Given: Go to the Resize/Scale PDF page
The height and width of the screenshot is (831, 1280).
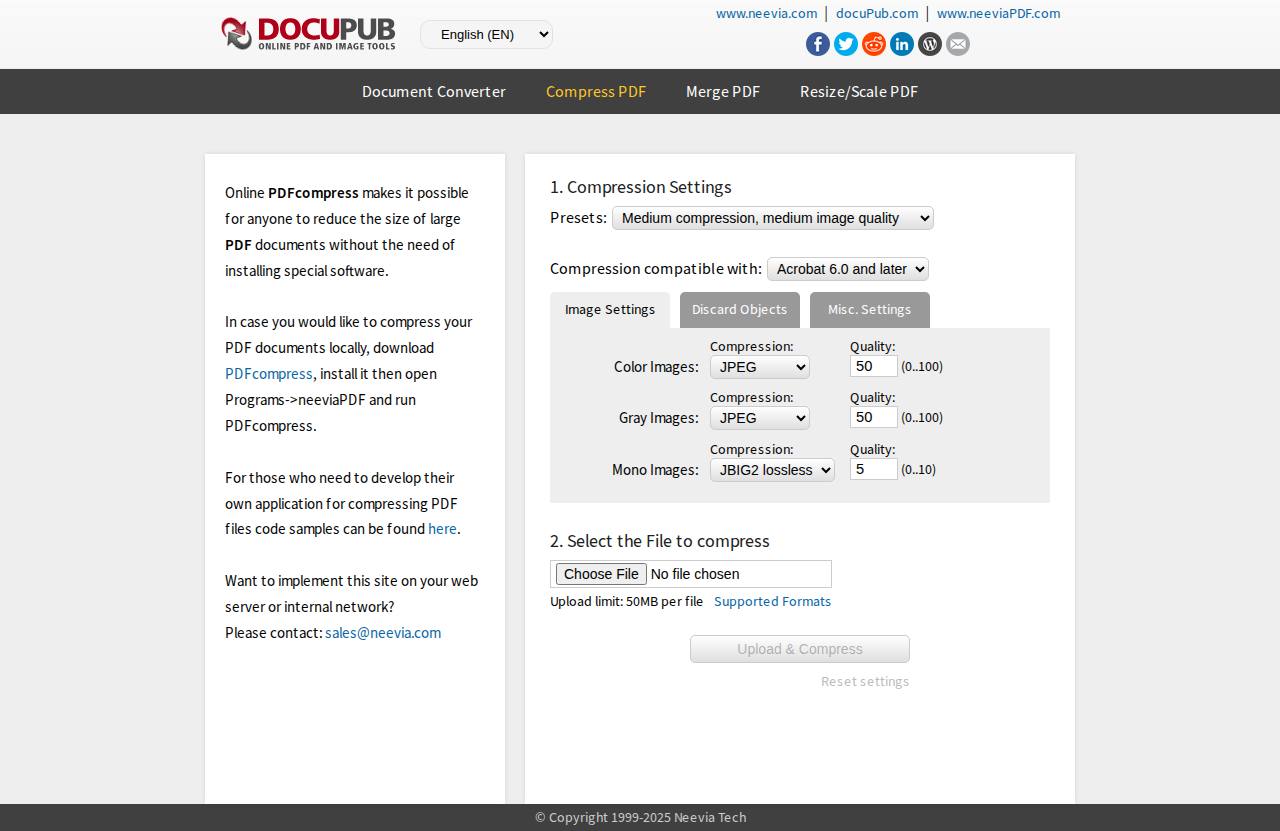Looking at the screenshot, I should click(858, 92).
